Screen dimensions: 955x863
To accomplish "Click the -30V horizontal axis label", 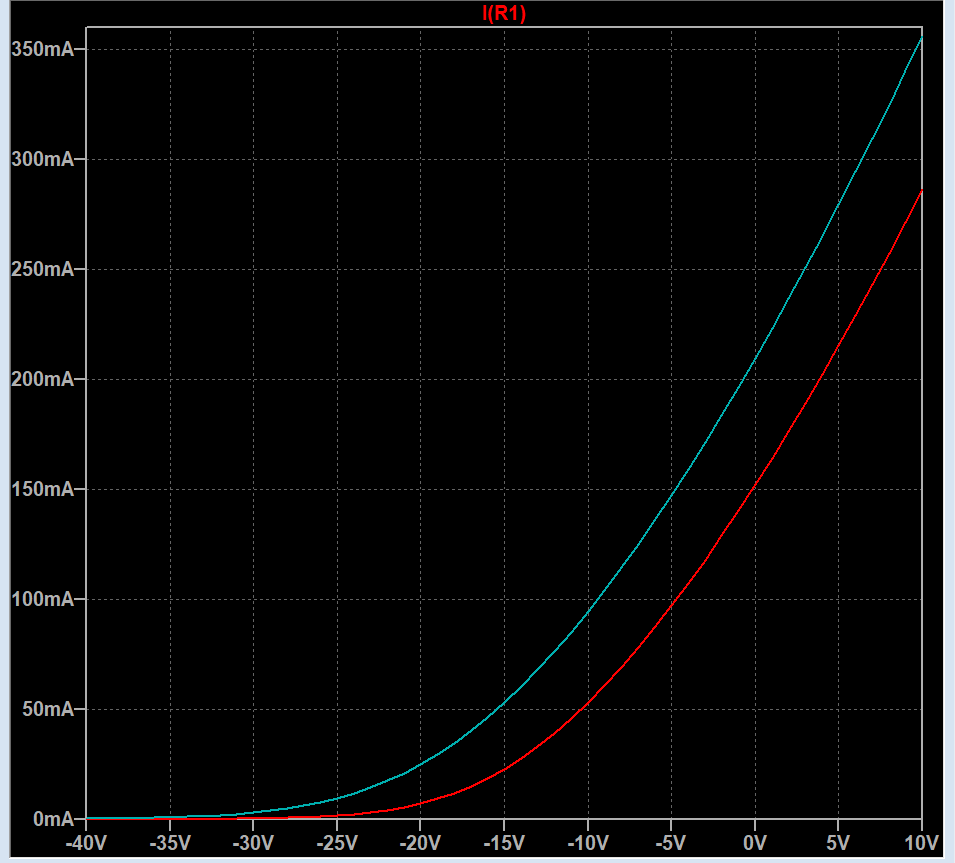I will (253, 844).
